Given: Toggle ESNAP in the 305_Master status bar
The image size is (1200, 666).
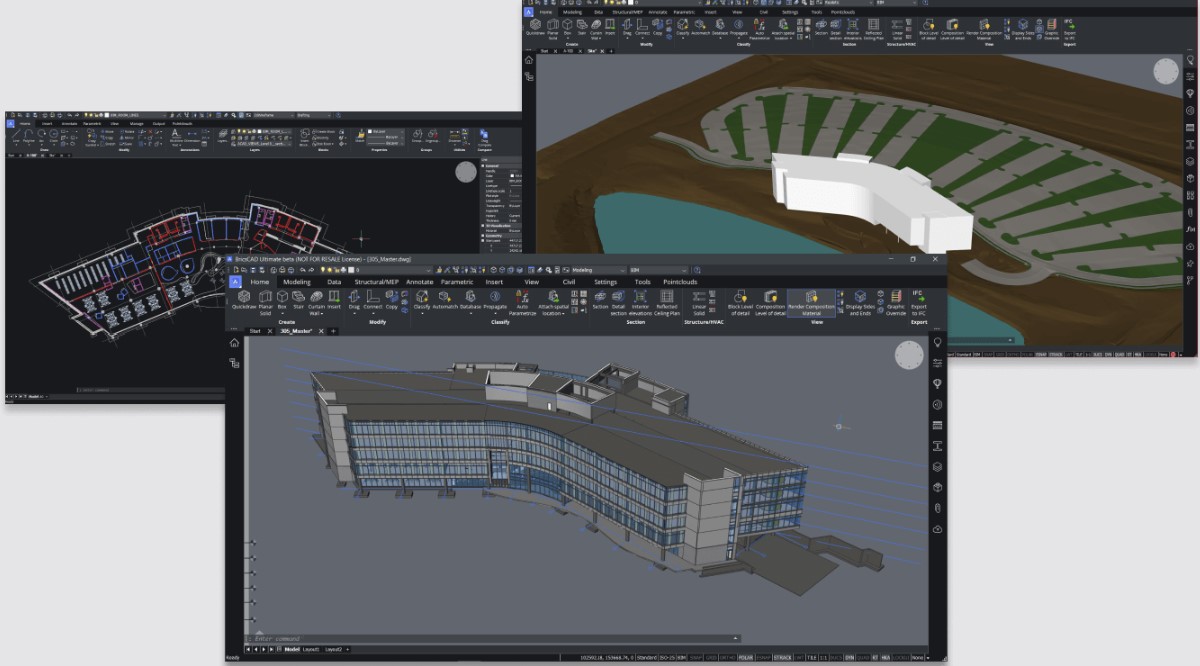Looking at the screenshot, I should point(762,658).
